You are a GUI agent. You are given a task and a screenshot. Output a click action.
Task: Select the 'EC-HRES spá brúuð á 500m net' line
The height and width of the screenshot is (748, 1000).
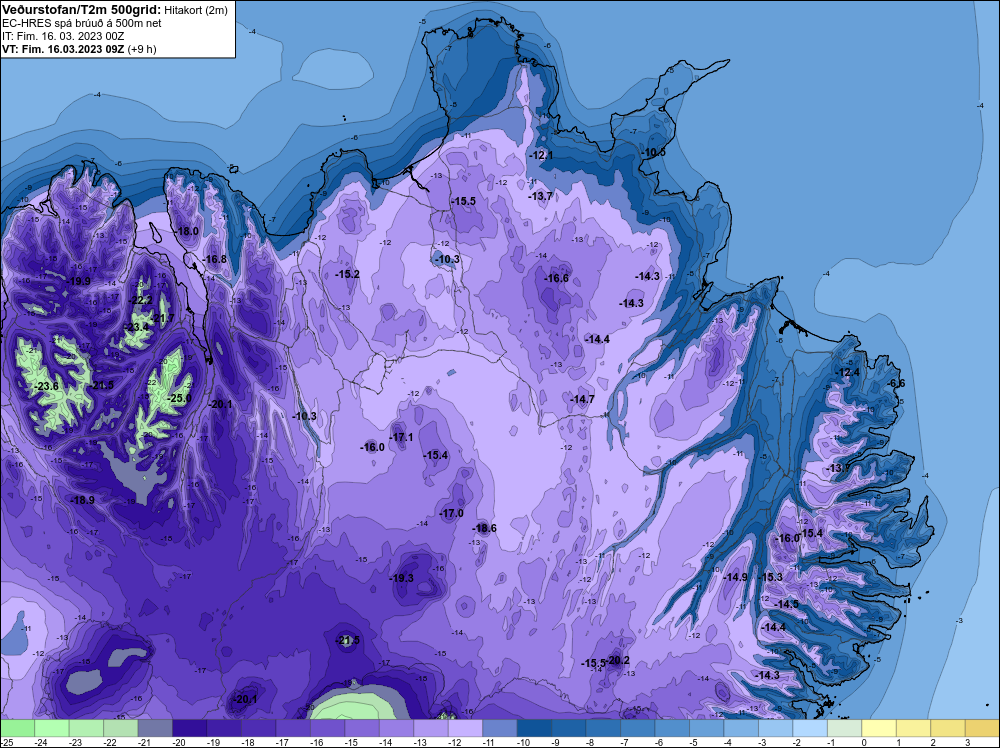82,23
